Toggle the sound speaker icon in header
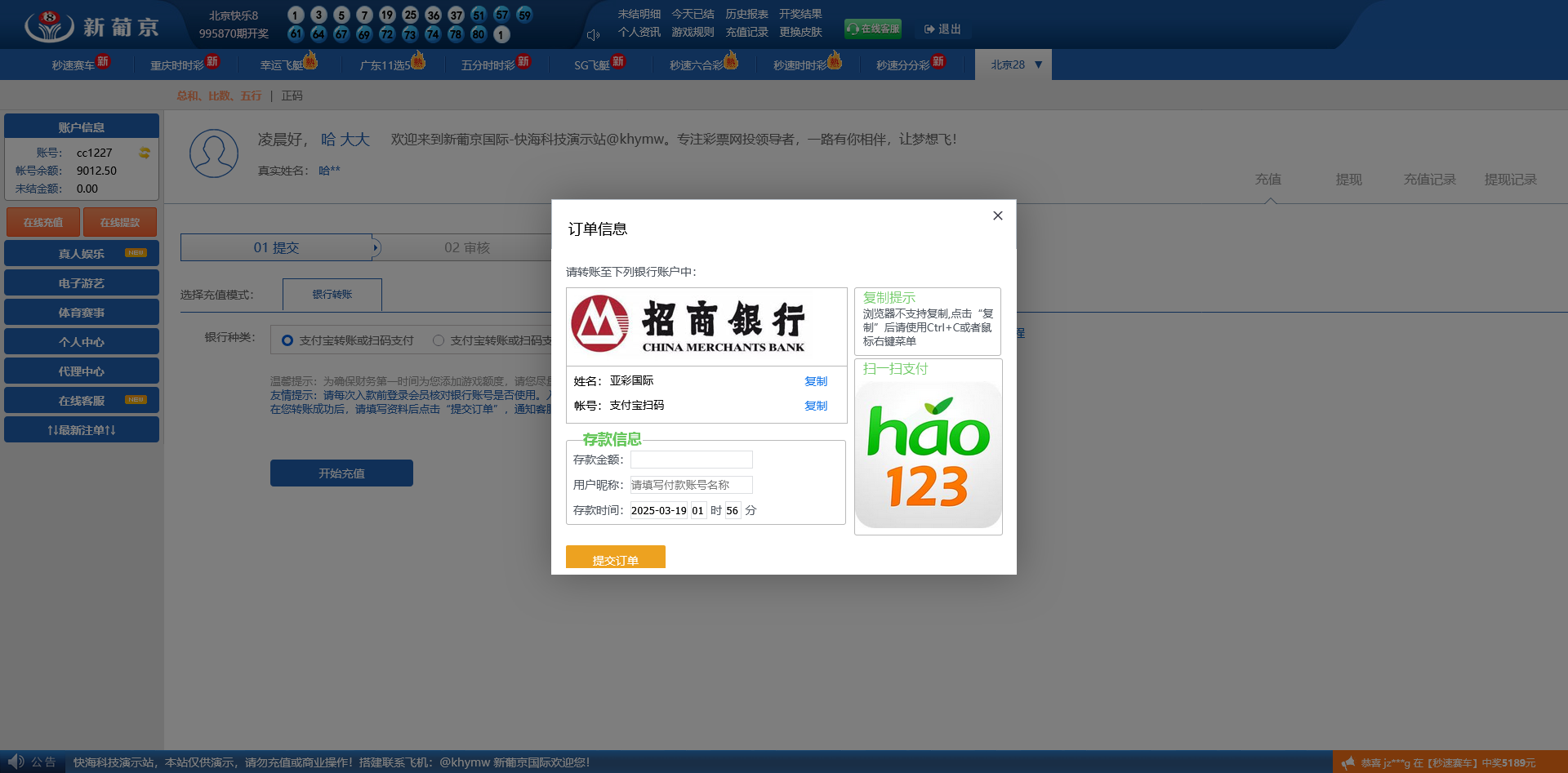Image resolution: width=1568 pixels, height=773 pixels. (593, 34)
